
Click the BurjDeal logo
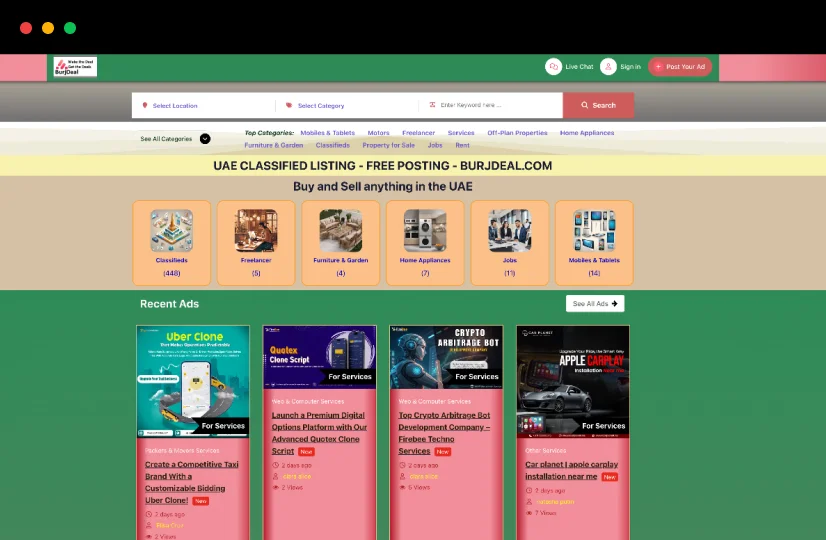[x=75, y=67]
